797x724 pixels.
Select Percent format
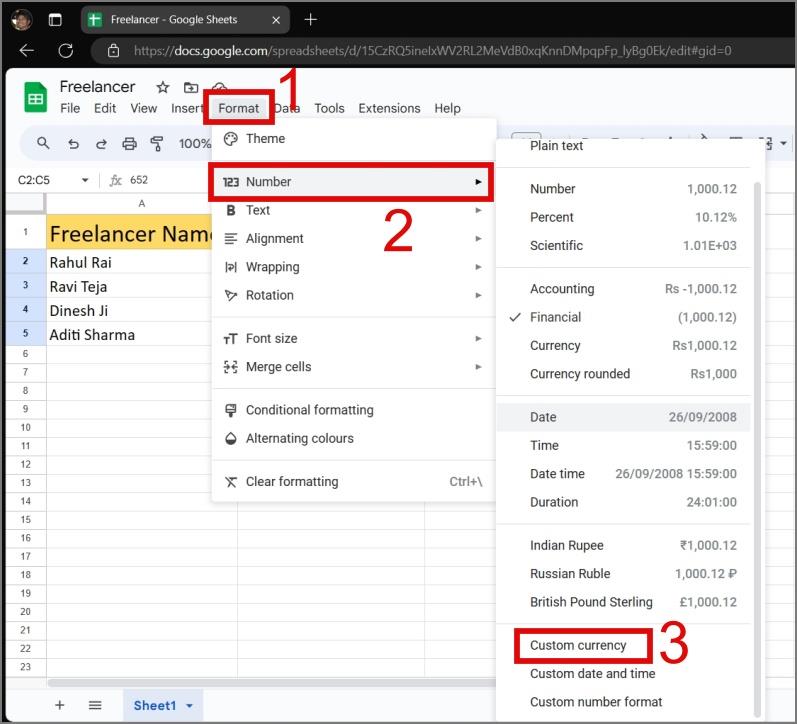point(623,217)
